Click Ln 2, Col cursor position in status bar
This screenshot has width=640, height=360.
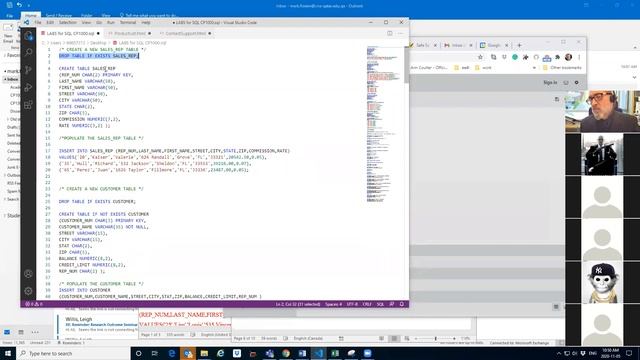pyautogui.click(x=298, y=304)
